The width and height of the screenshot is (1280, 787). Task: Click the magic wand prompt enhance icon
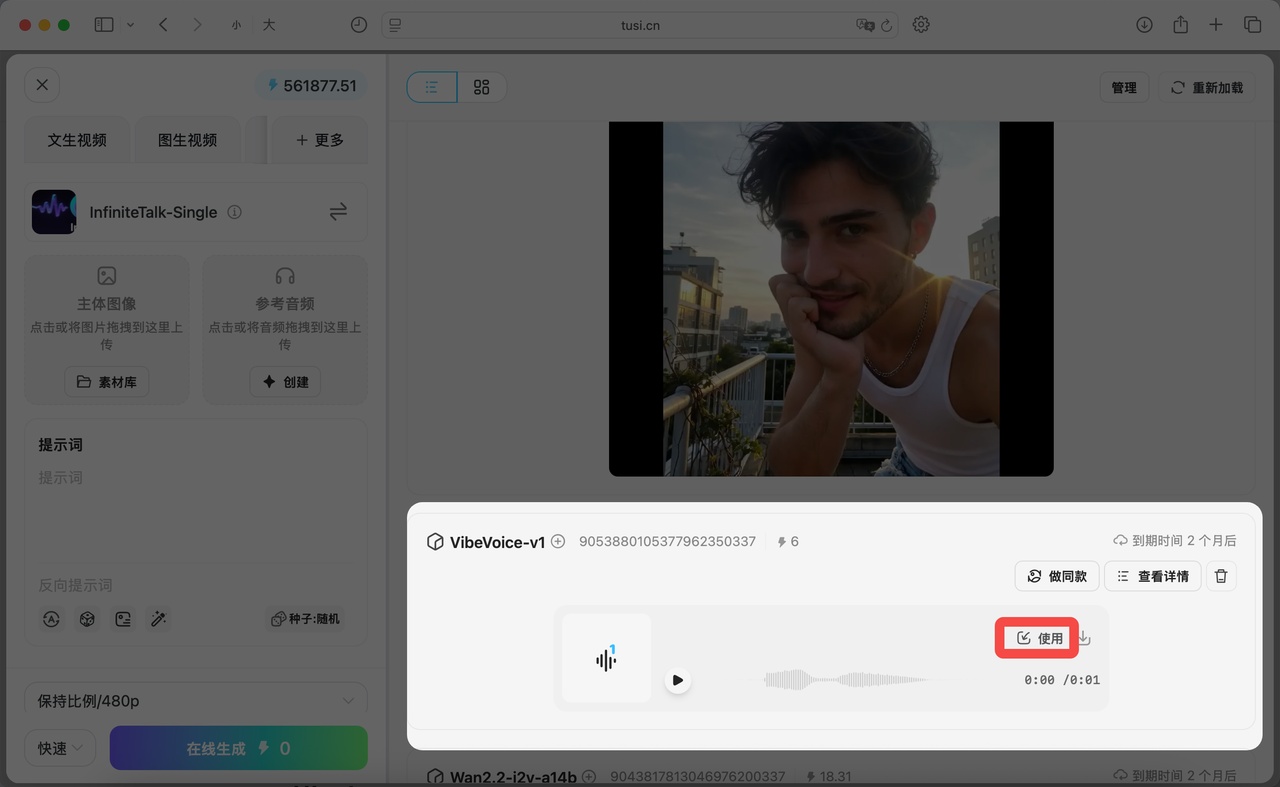pos(158,619)
